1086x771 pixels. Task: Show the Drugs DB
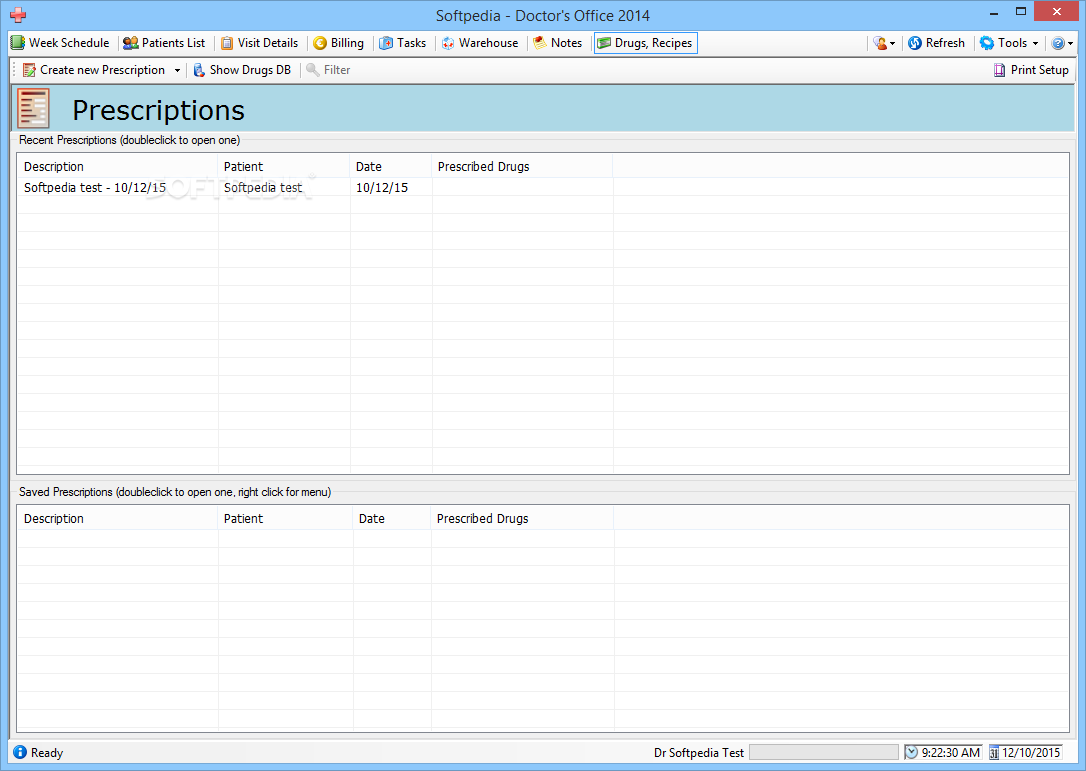(x=250, y=70)
